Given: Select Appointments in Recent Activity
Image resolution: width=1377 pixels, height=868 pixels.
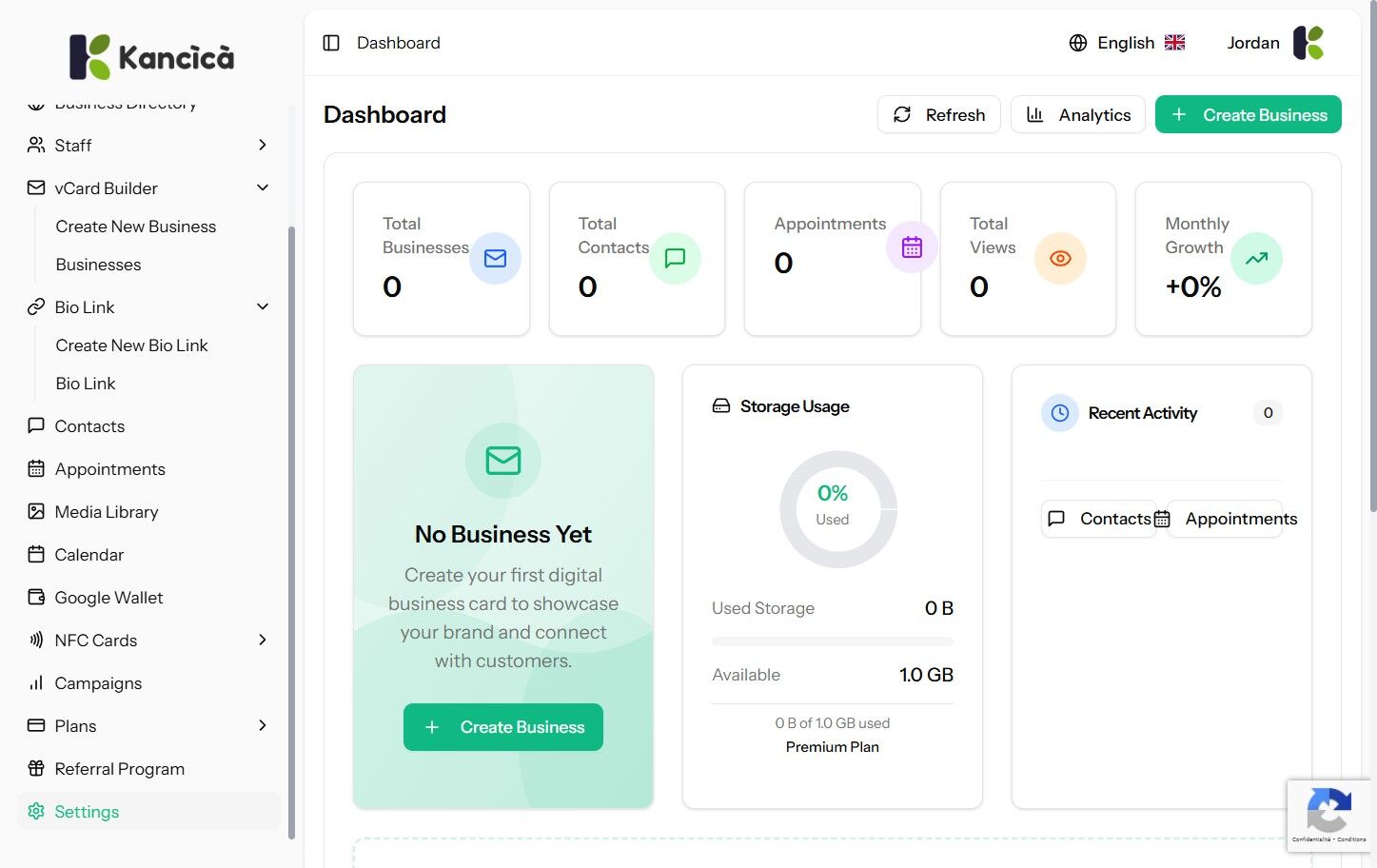Looking at the screenshot, I should coord(1226,519).
